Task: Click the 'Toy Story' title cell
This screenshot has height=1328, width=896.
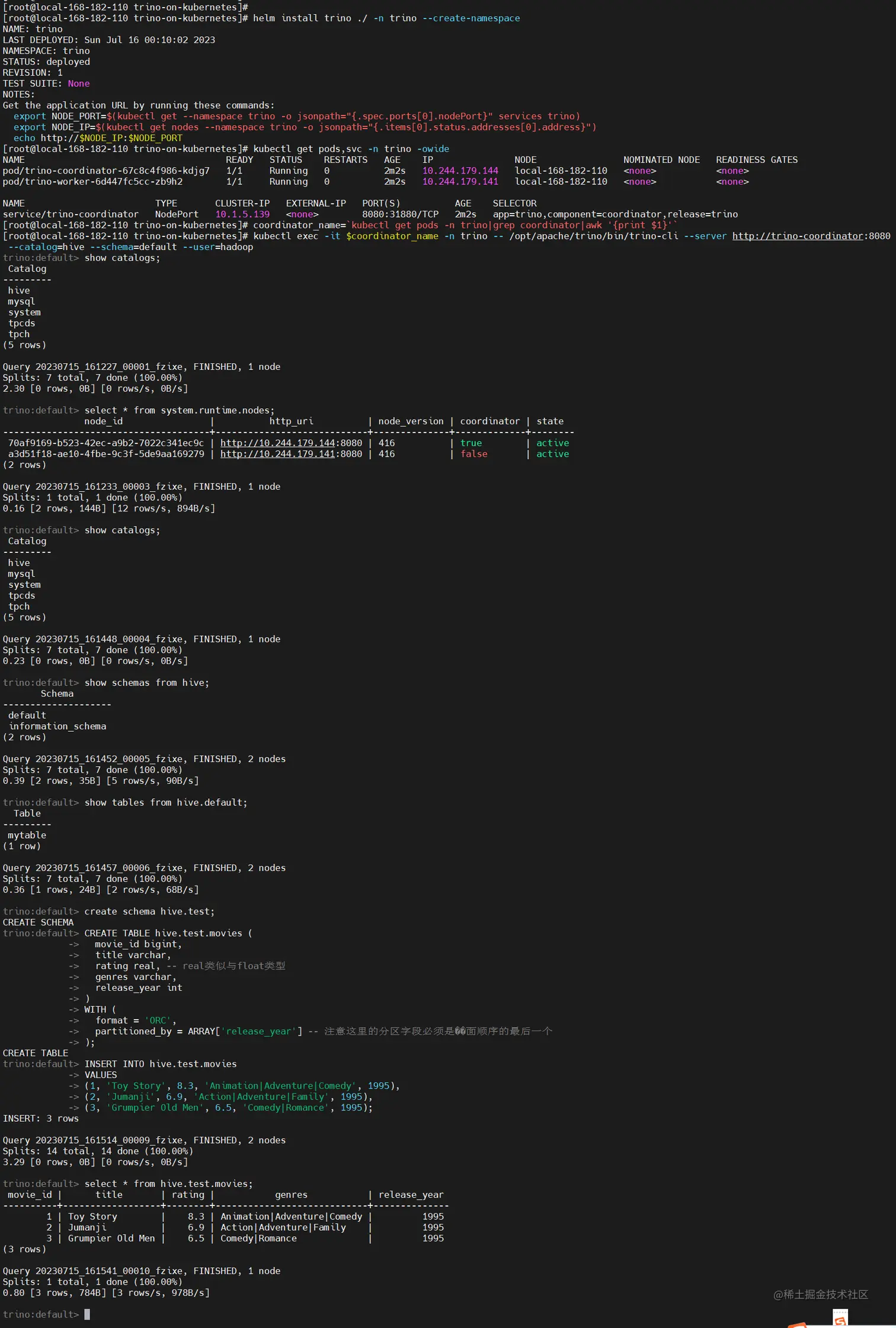Action: click(x=92, y=1216)
